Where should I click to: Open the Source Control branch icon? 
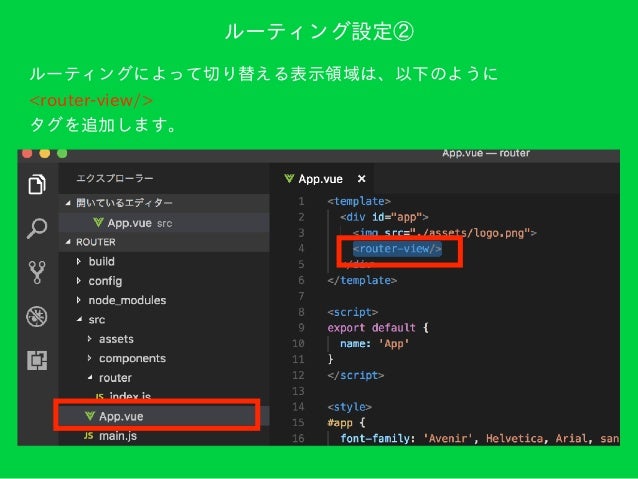(x=37, y=272)
